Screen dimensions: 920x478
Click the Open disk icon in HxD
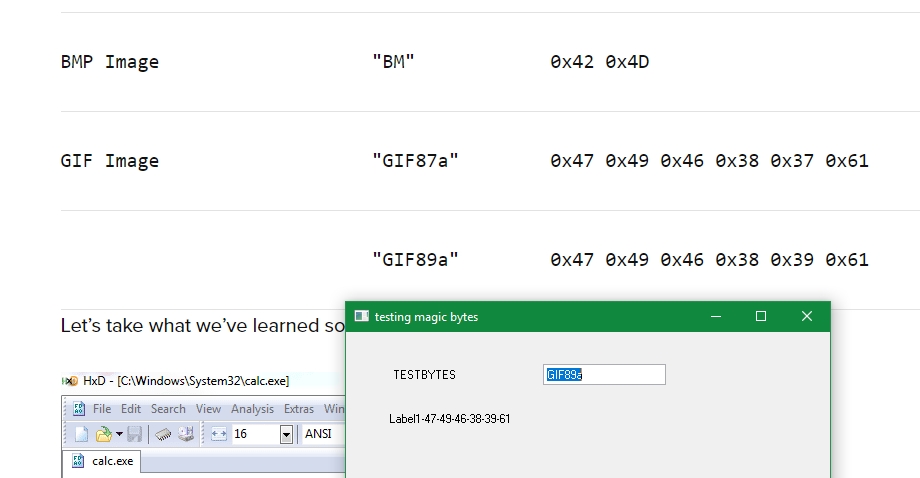click(x=186, y=434)
